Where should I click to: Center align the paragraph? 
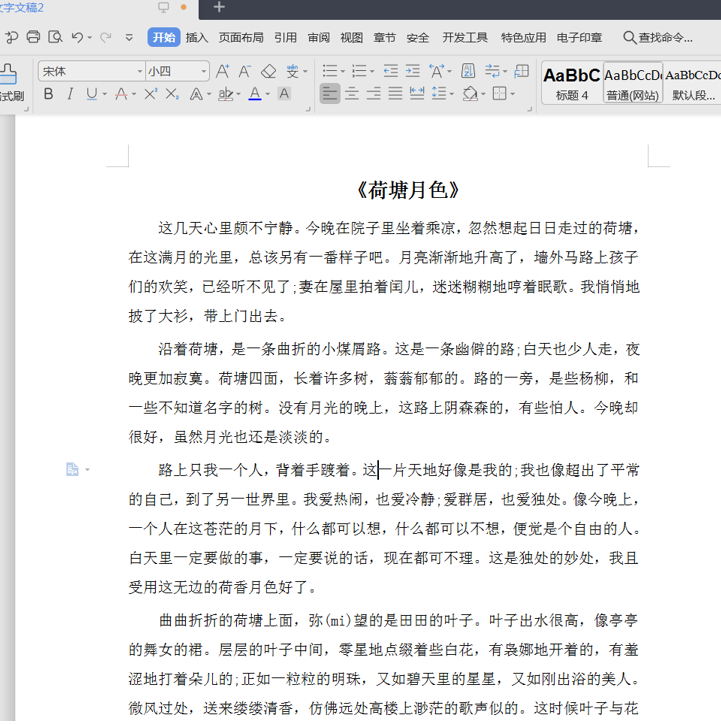(352, 94)
